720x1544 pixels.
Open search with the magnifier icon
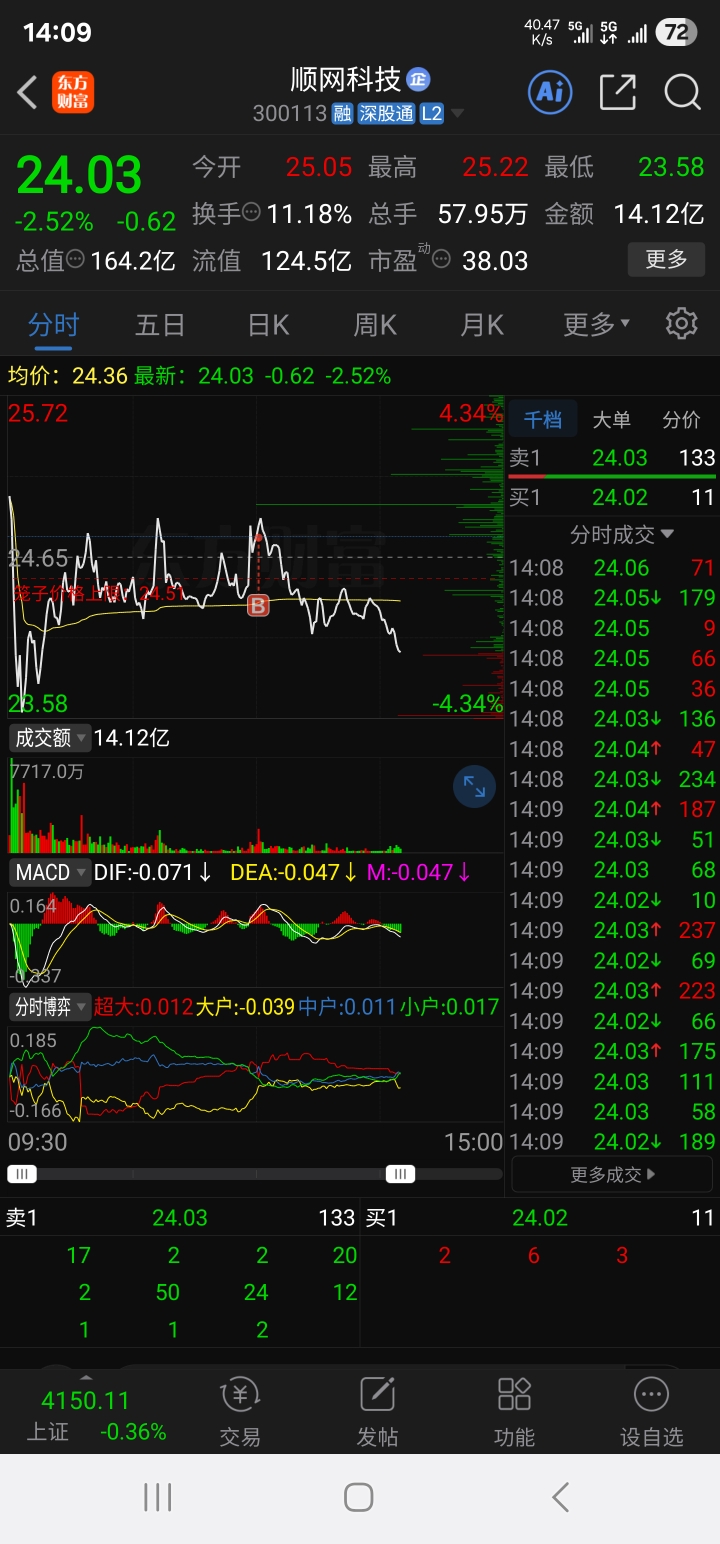pyautogui.click(x=682, y=93)
